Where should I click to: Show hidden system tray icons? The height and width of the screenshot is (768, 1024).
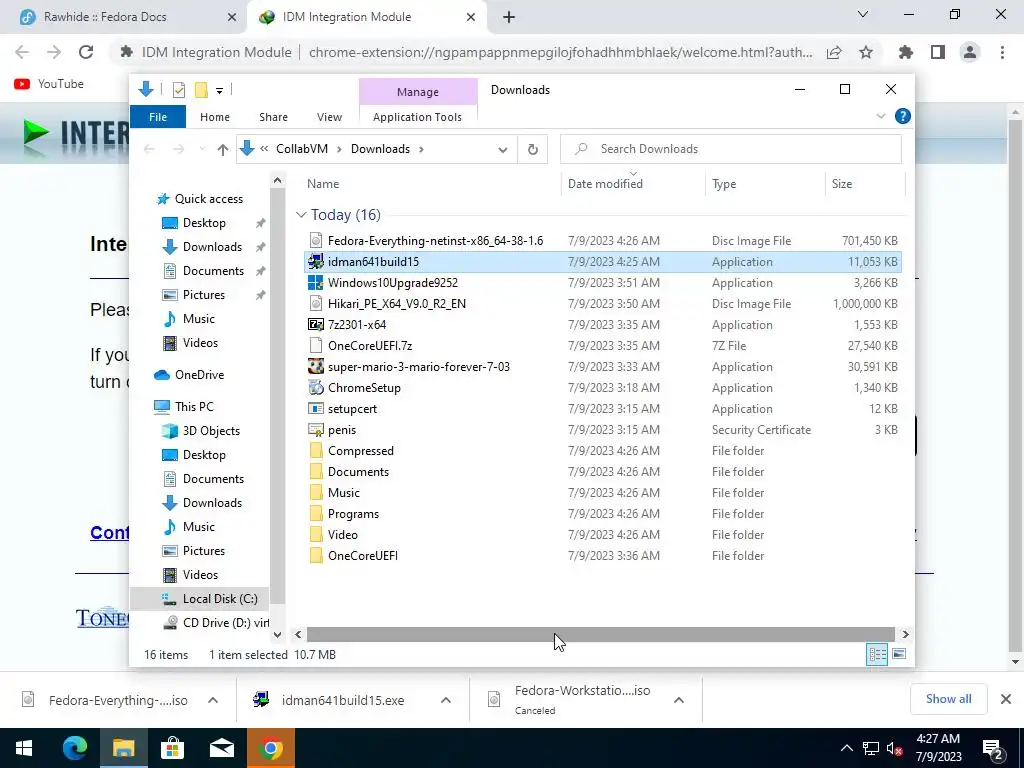(x=846, y=748)
